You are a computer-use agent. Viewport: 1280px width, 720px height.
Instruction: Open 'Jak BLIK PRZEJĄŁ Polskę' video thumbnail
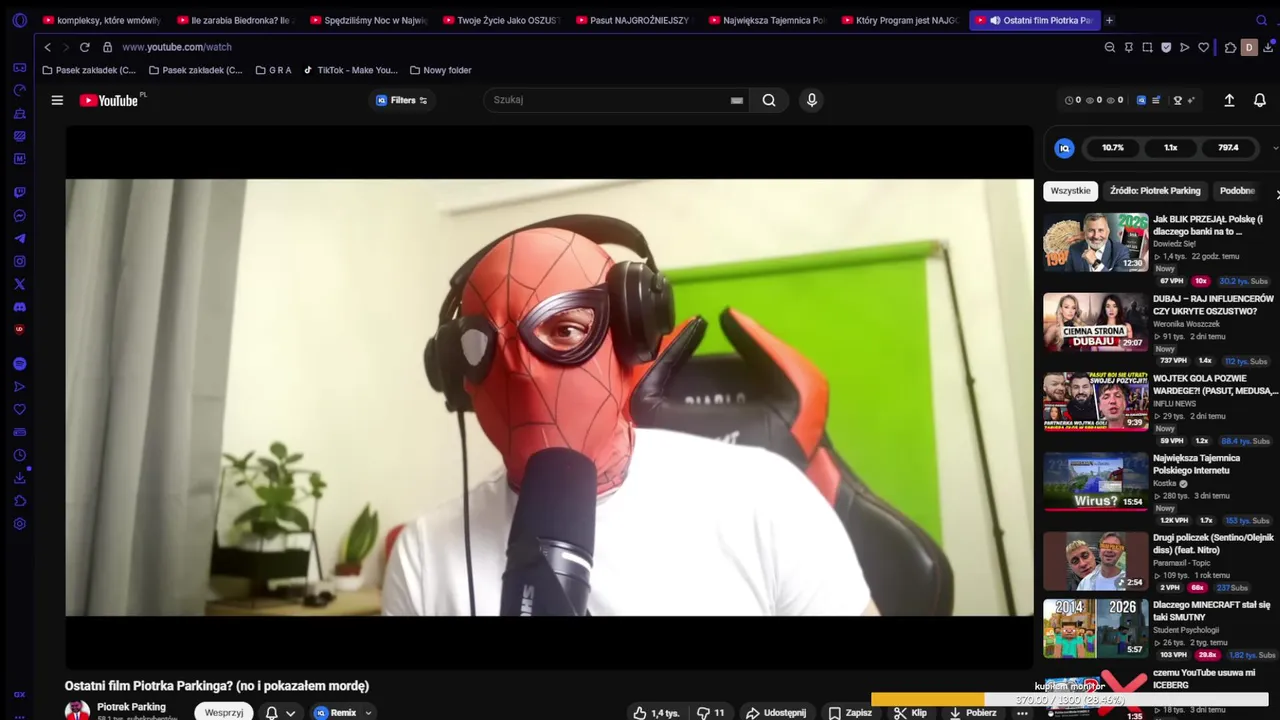(1096, 242)
